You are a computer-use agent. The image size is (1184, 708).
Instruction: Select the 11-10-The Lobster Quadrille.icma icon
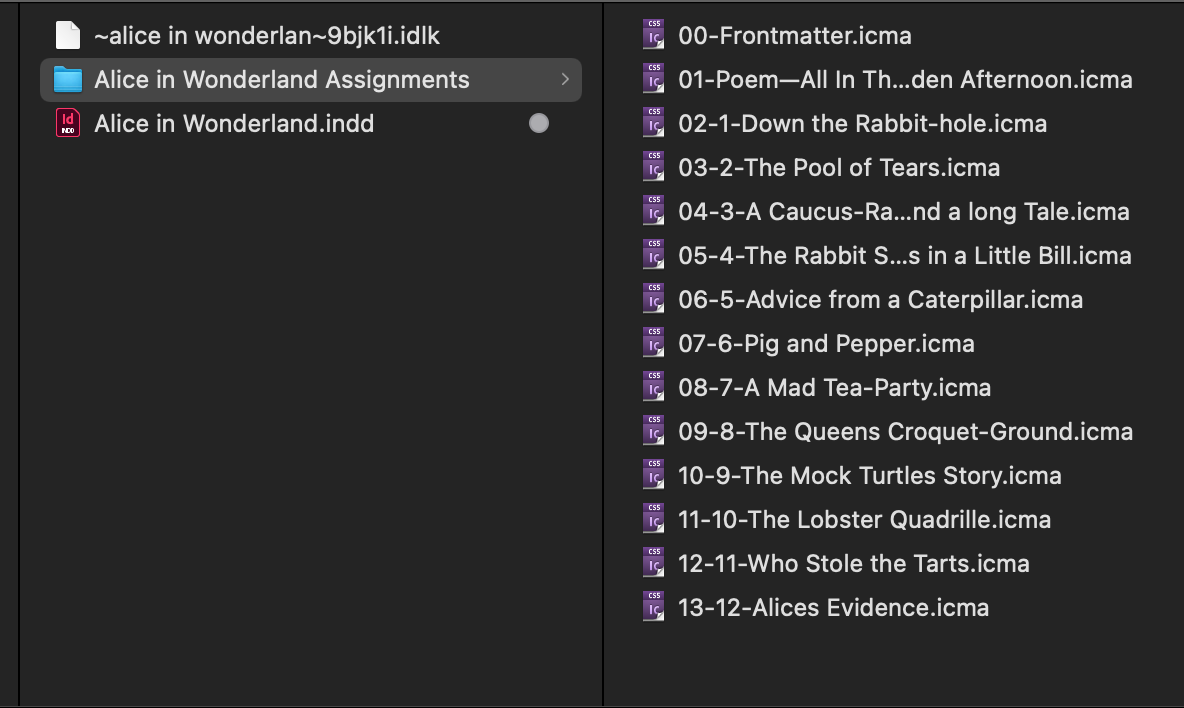[x=653, y=519]
